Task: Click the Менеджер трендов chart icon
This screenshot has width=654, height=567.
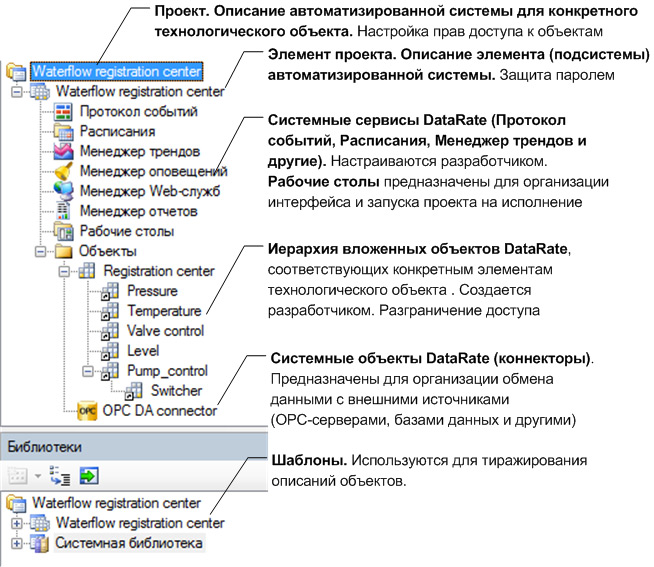Action: (x=63, y=151)
